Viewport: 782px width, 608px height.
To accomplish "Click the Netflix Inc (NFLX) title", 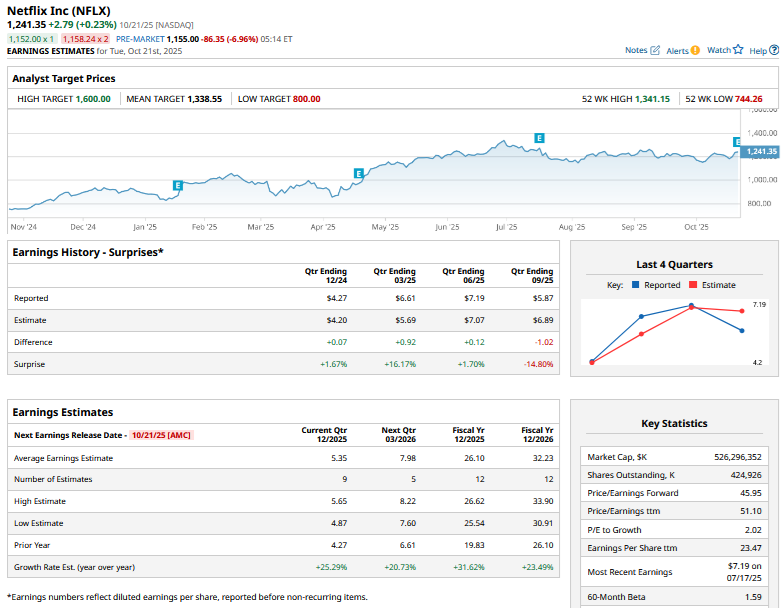I will pyautogui.click(x=59, y=10).
